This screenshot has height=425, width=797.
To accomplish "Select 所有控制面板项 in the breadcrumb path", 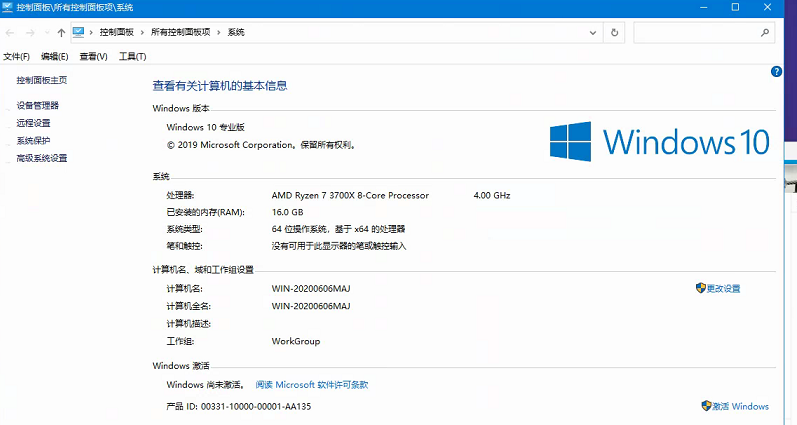I will coord(180,32).
